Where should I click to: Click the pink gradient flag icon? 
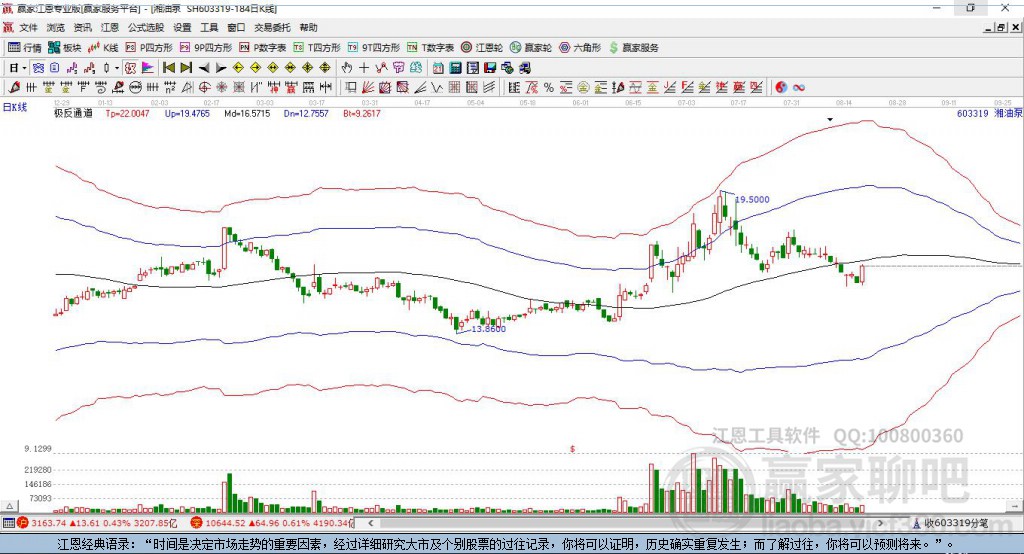(148, 68)
